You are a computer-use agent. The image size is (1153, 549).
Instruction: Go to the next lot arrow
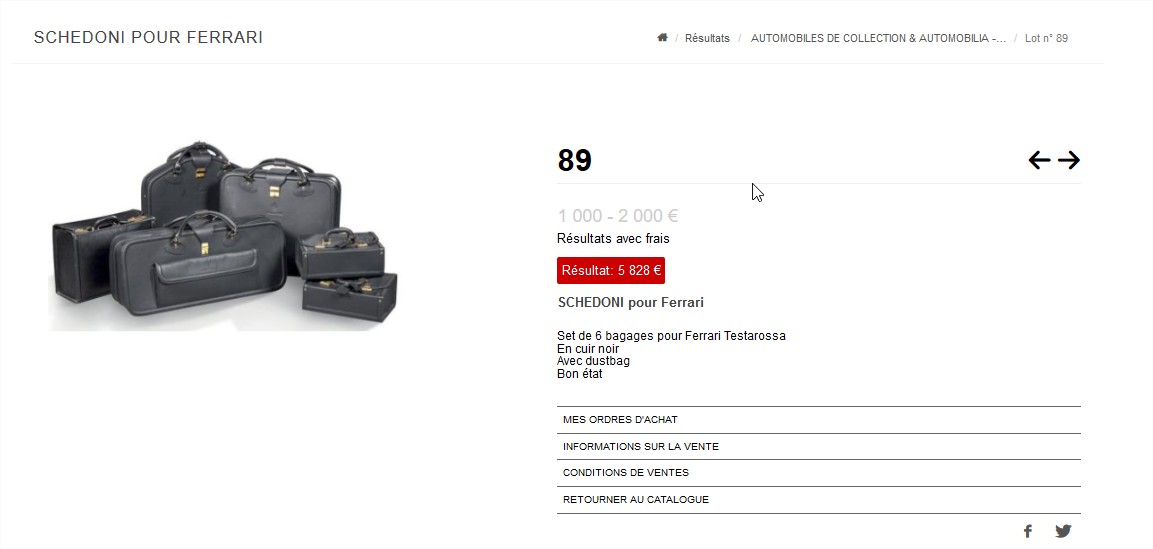(1068, 160)
